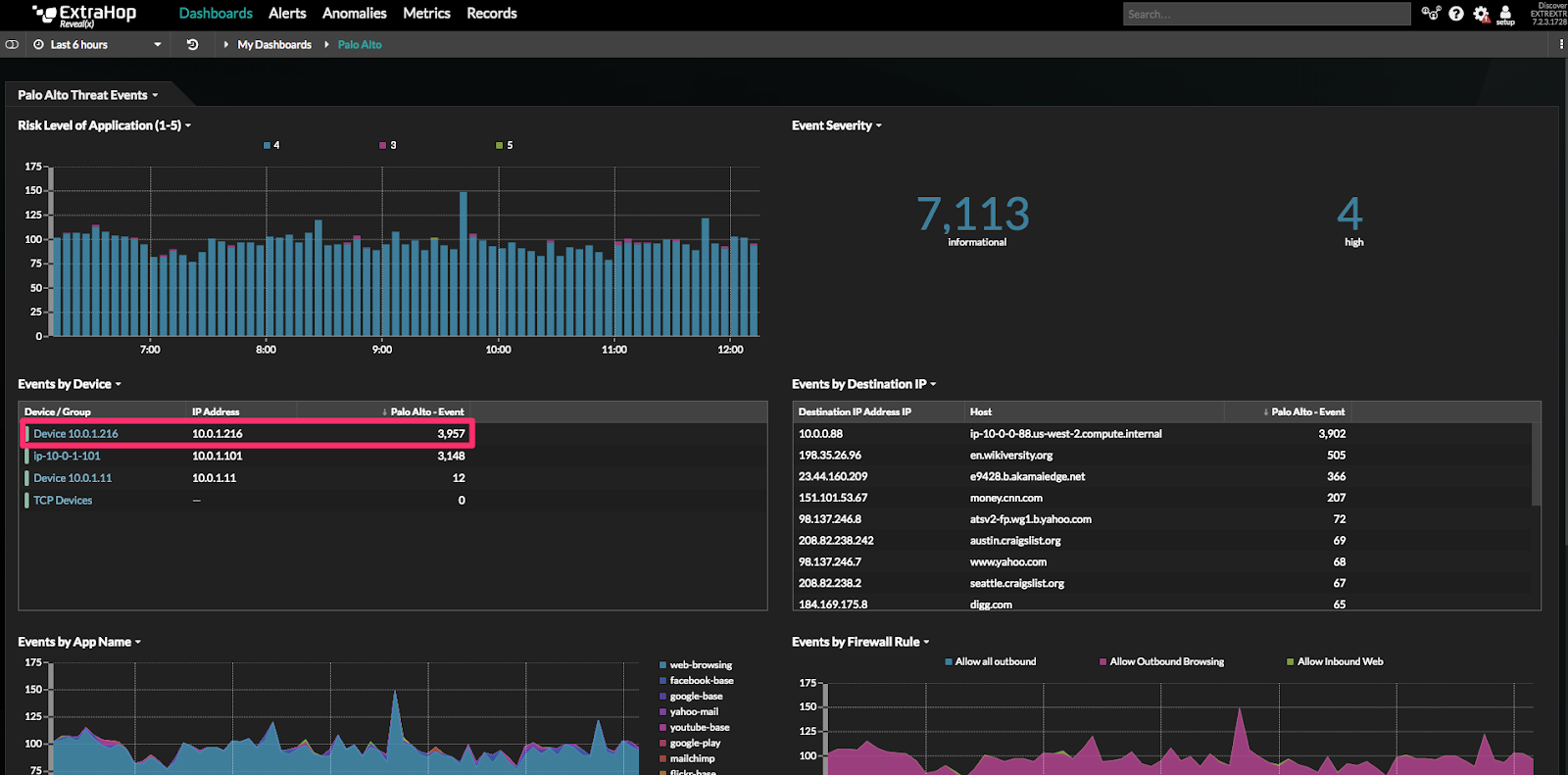Open ip-10-0-1-101 device link

tap(67, 456)
